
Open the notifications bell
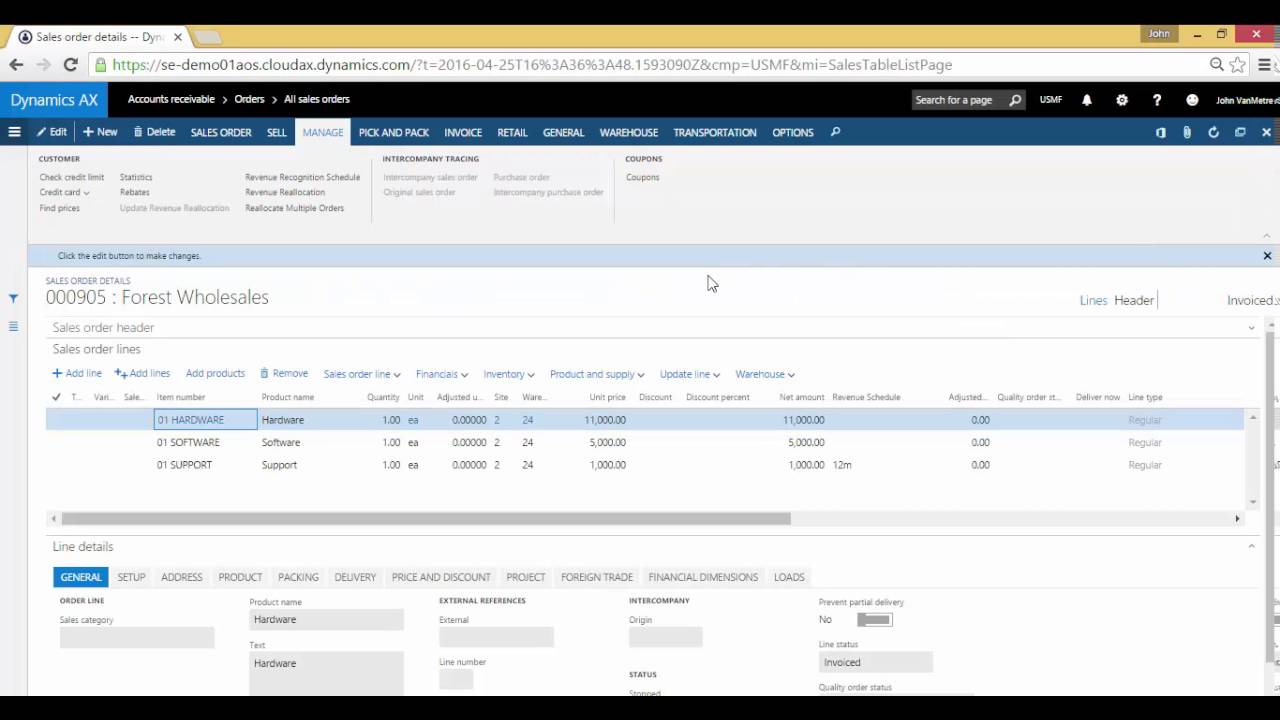pos(1087,100)
